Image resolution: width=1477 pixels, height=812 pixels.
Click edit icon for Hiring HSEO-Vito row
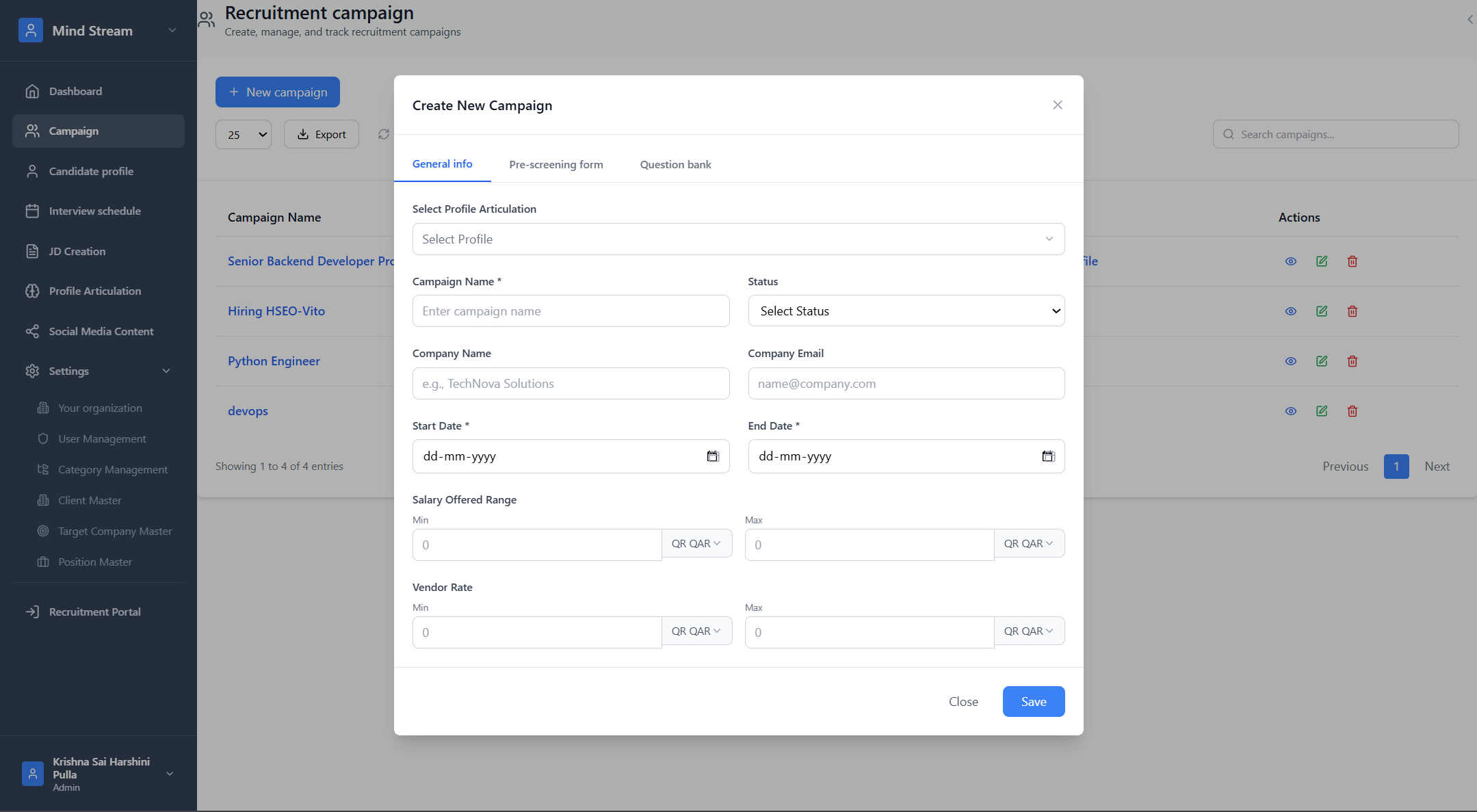[1321, 311]
